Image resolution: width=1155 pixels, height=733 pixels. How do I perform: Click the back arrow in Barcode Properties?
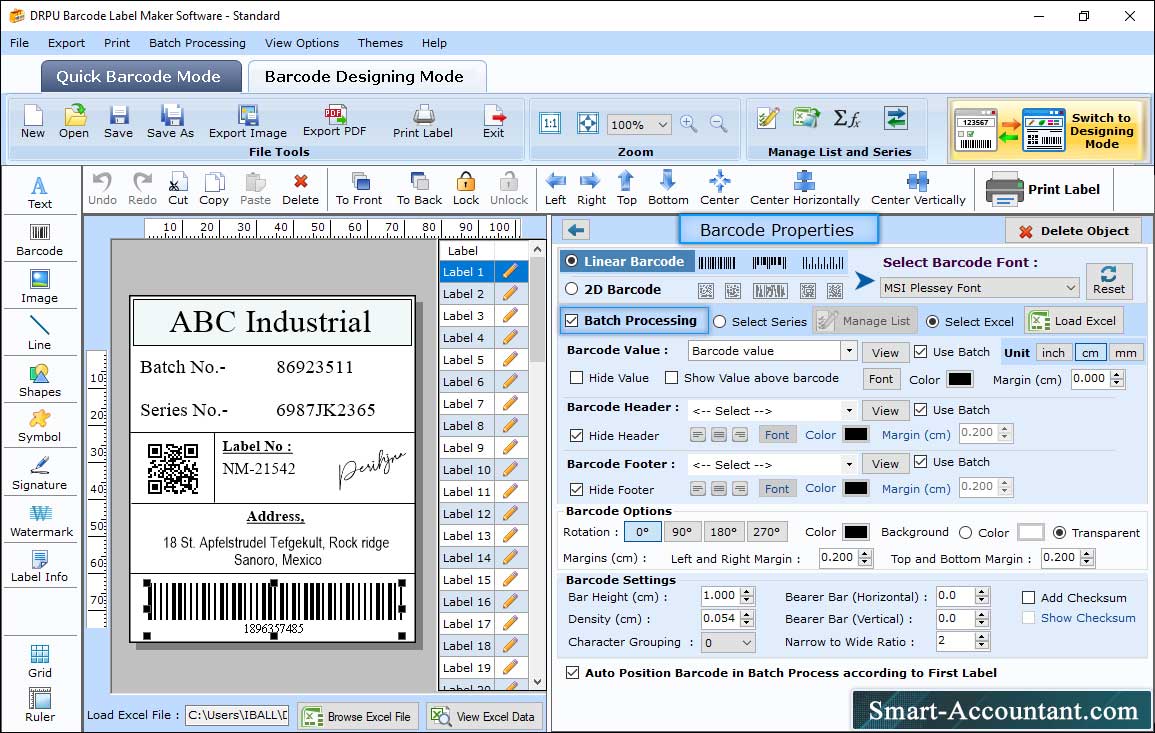(576, 231)
